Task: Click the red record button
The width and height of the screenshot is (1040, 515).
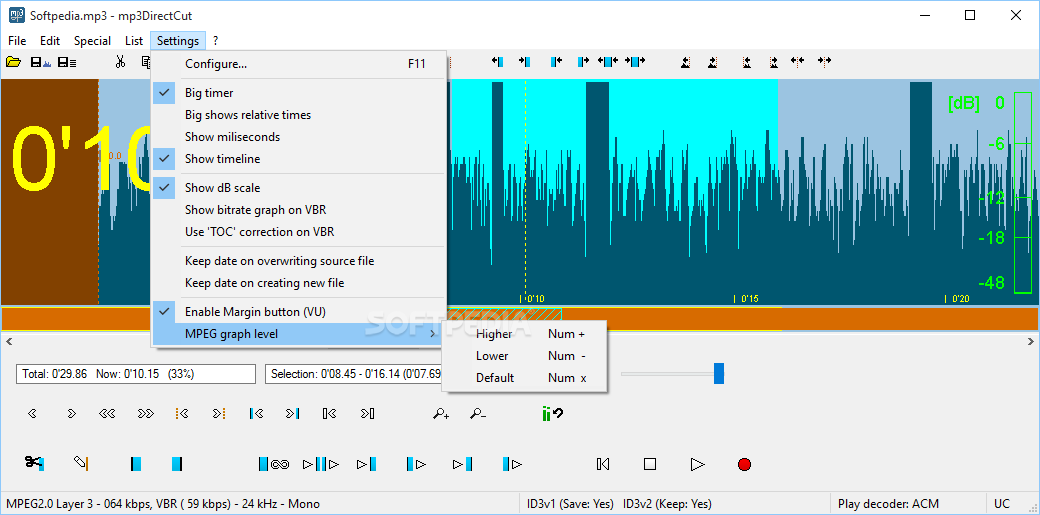Action: click(x=744, y=464)
